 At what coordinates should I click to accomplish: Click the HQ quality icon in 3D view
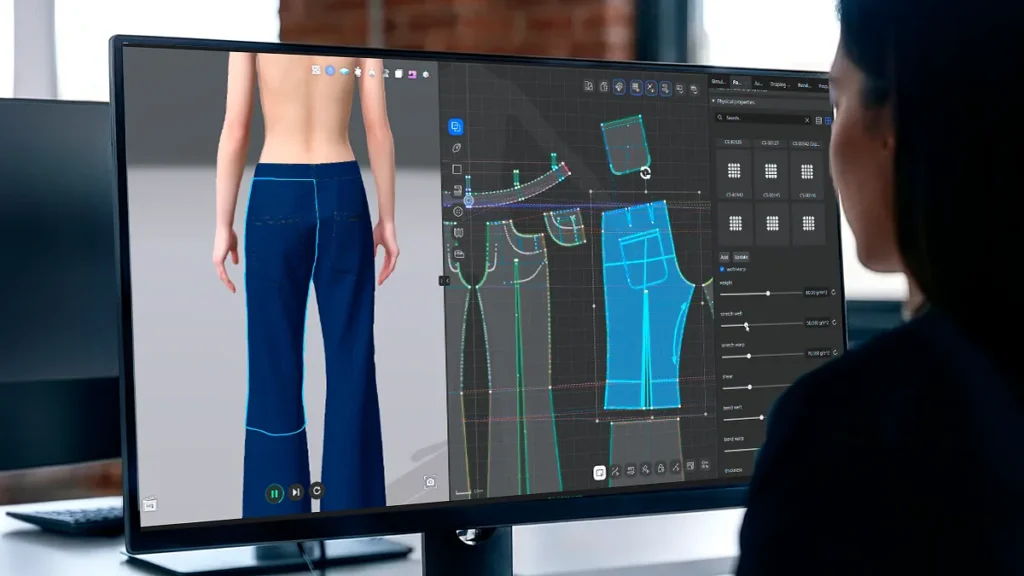click(150, 505)
